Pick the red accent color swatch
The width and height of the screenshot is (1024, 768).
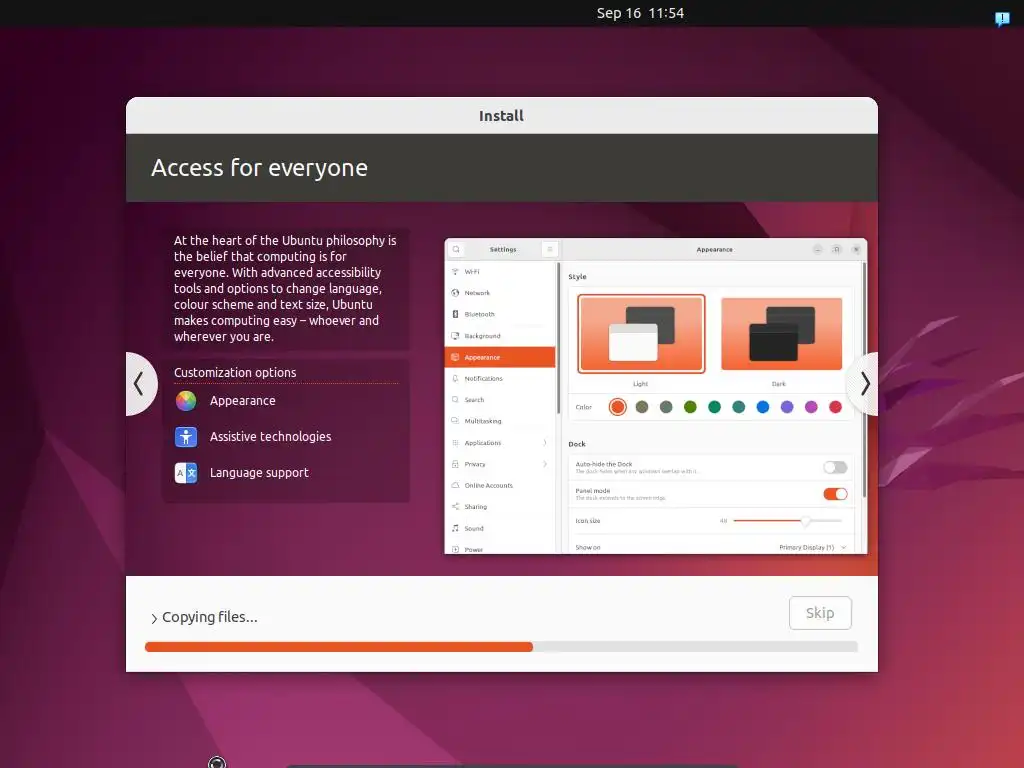835,407
